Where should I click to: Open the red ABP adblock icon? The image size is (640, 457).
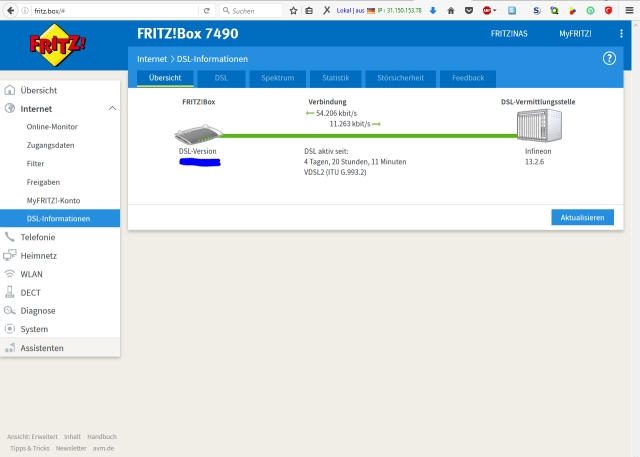click(x=487, y=11)
